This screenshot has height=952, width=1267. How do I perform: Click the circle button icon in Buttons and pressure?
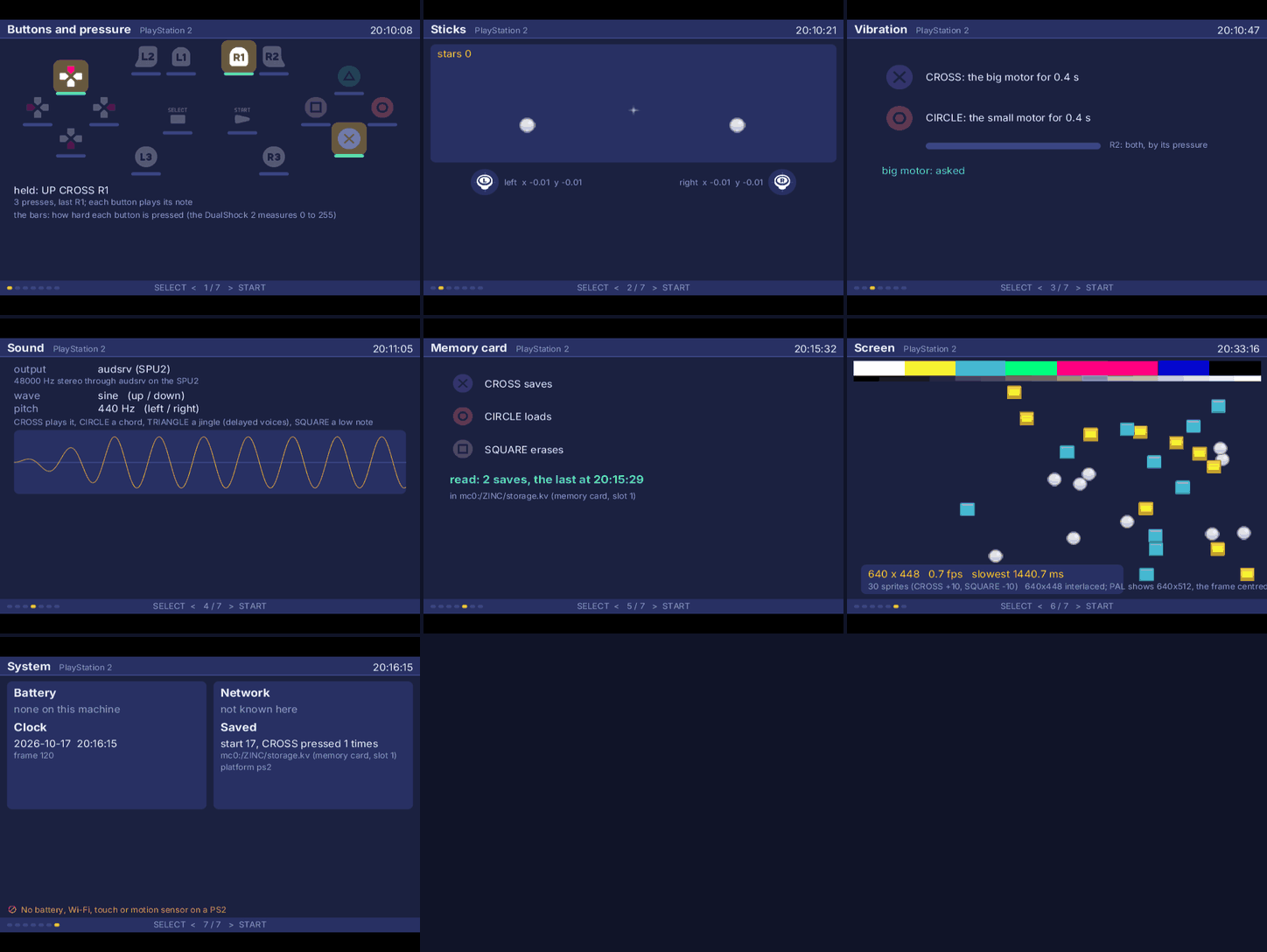(x=382, y=108)
